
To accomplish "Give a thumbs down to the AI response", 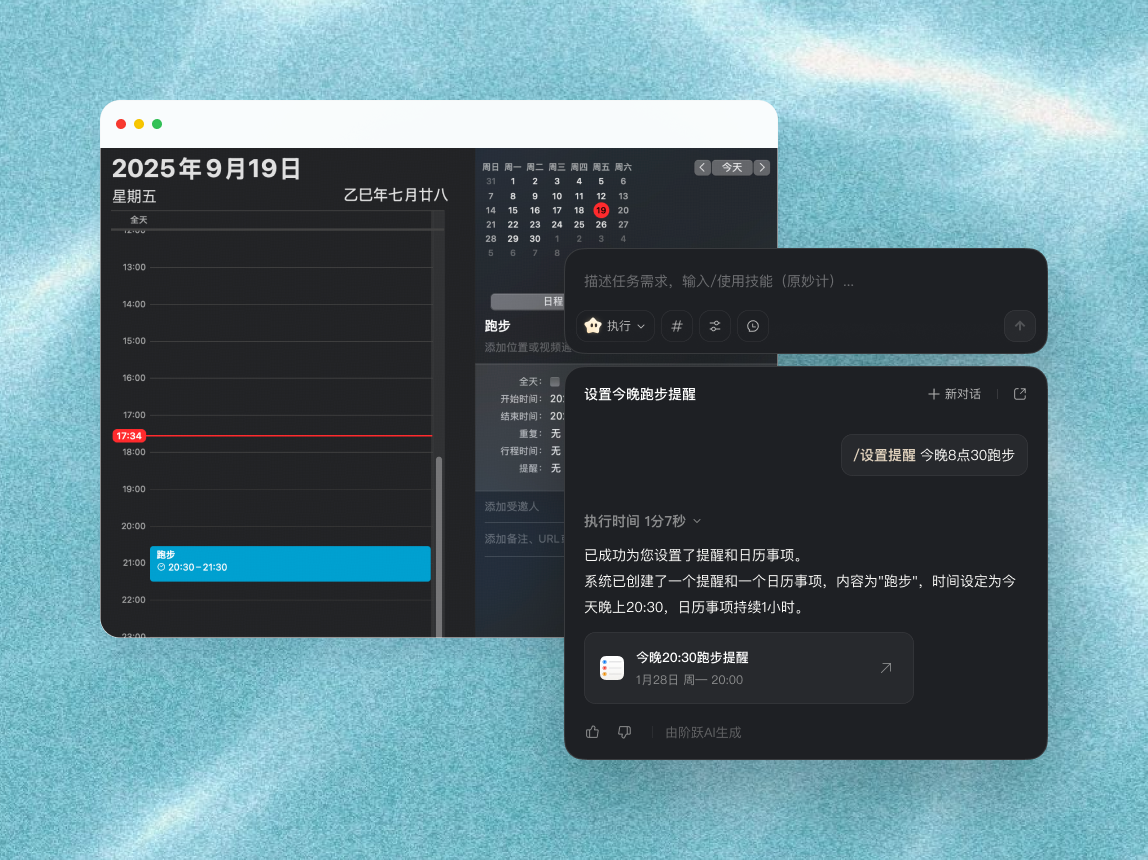I will (x=624, y=732).
